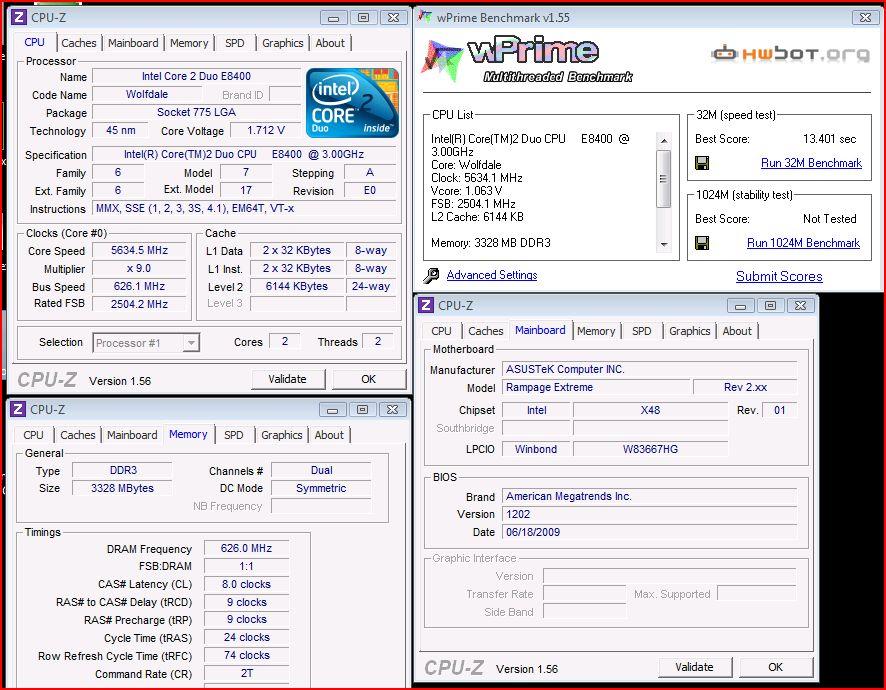886x690 pixels.
Task: Click the Core Speed value 5634.5 MHz
Action: (x=139, y=250)
